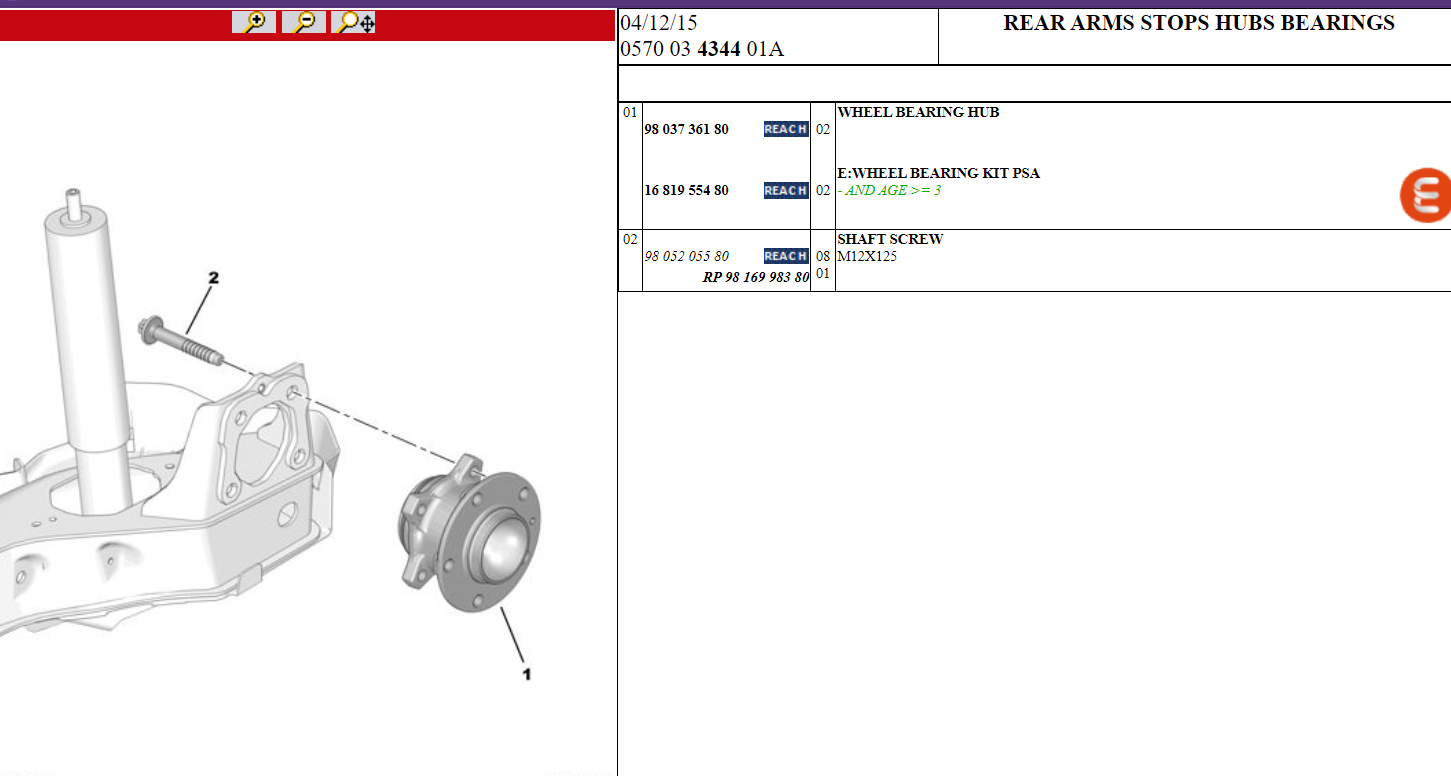Click quantity 02 beside part 16 819 554 80
Image resolution: width=1451 pixels, height=776 pixels.
tap(822, 190)
